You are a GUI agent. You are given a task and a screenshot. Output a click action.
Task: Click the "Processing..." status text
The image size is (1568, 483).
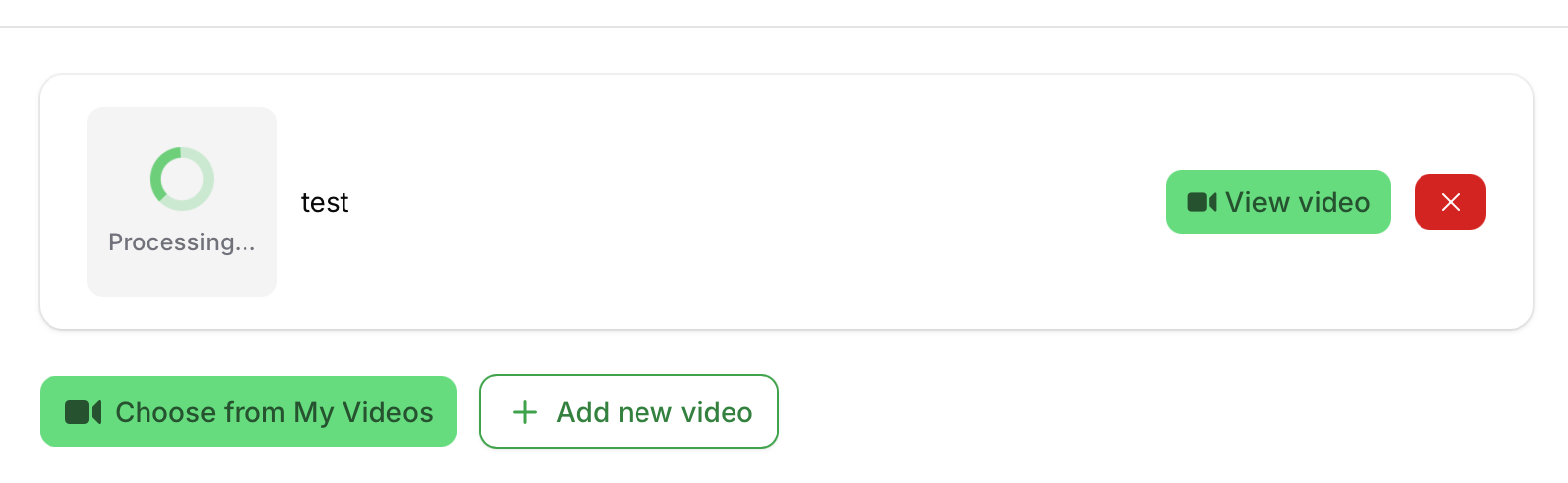click(x=182, y=242)
